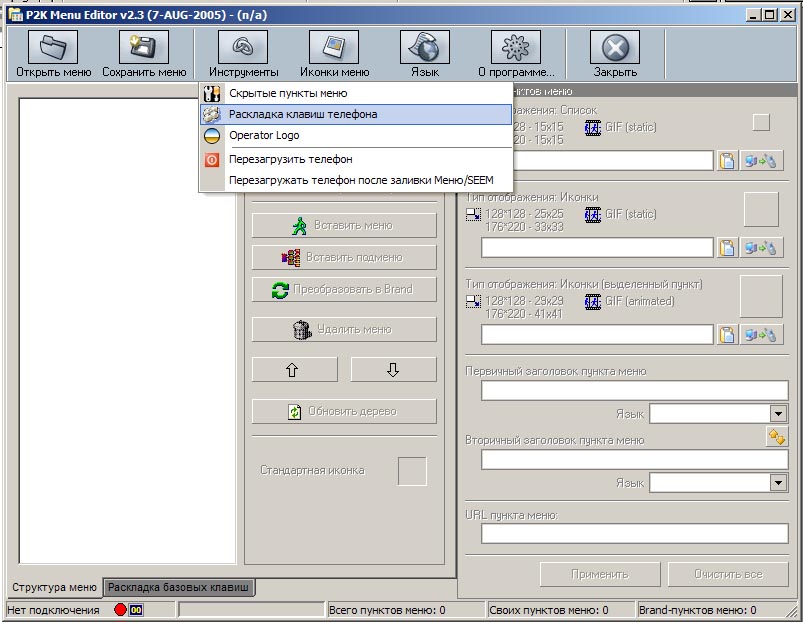Focus 'Первичный заголовок пункта меню' text field
The image size is (803, 622).
[634, 390]
